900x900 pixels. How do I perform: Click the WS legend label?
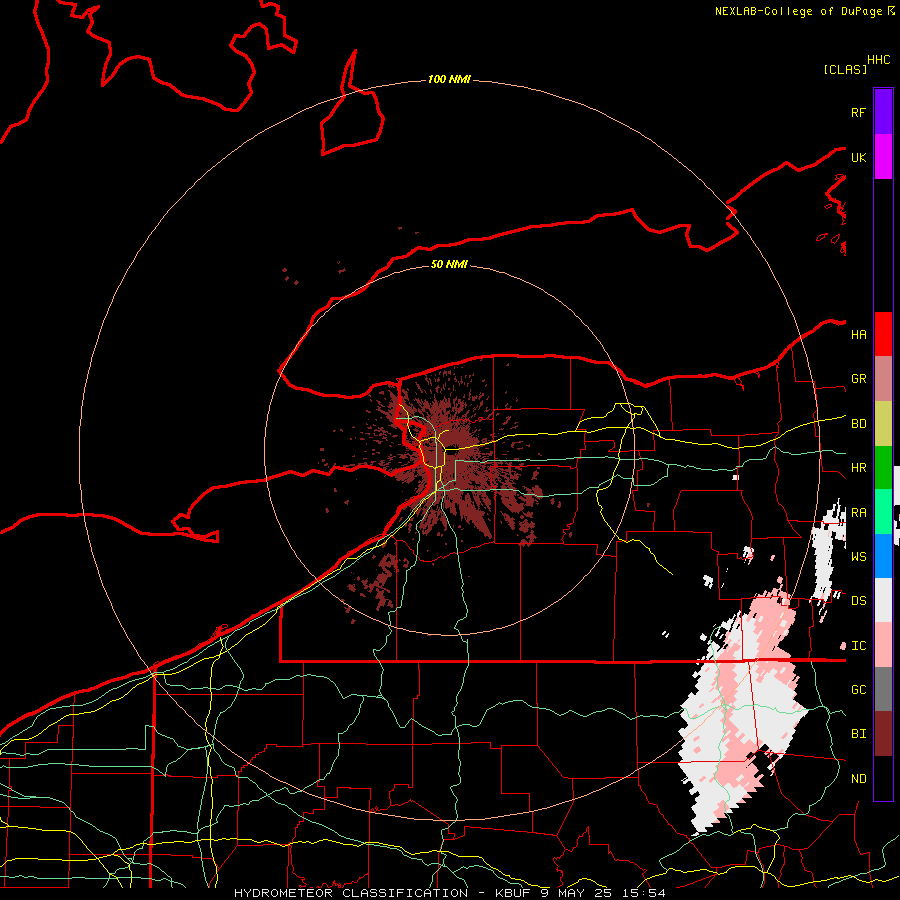tap(858, 557)
